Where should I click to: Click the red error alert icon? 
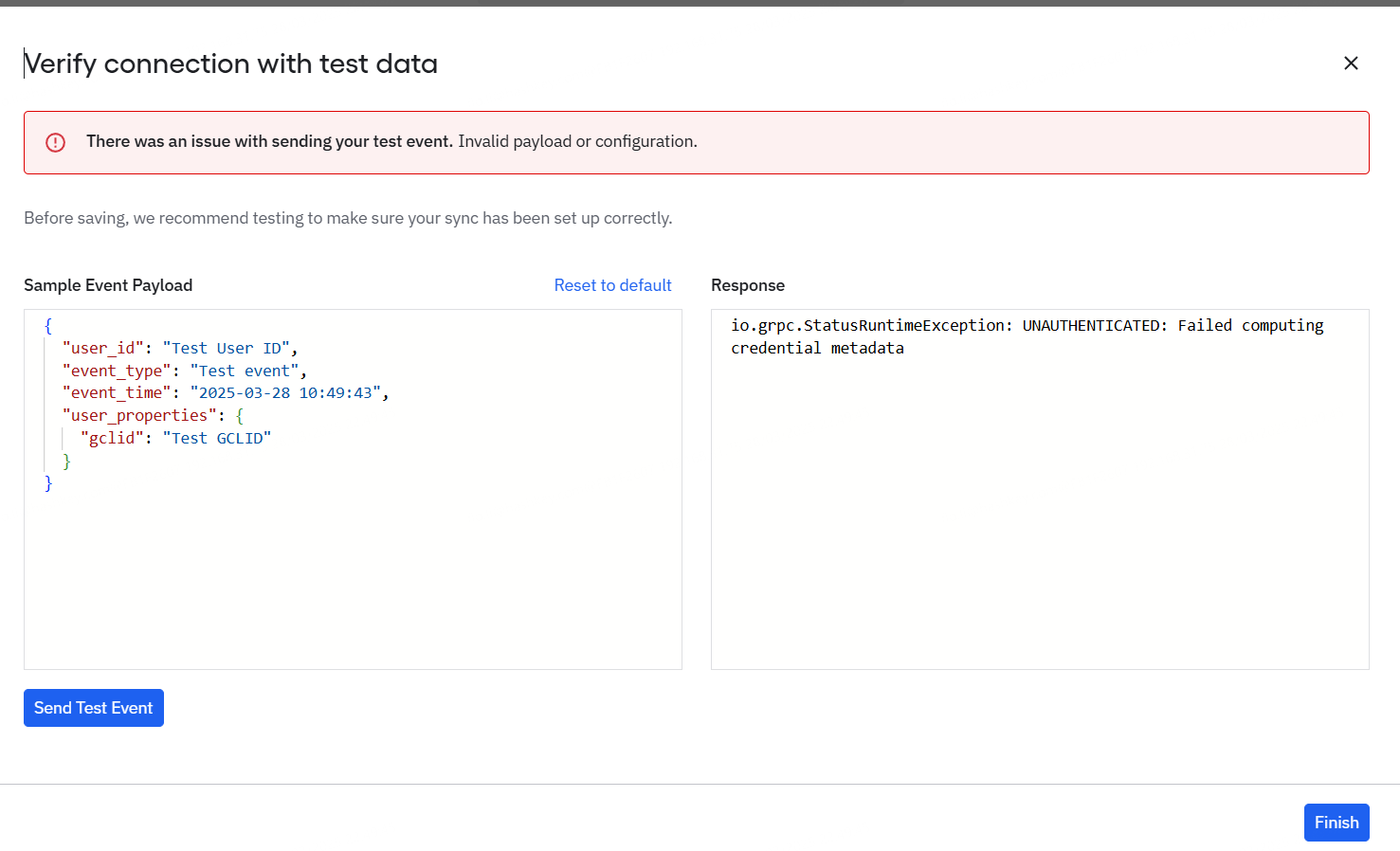click(x=56, y=142)
